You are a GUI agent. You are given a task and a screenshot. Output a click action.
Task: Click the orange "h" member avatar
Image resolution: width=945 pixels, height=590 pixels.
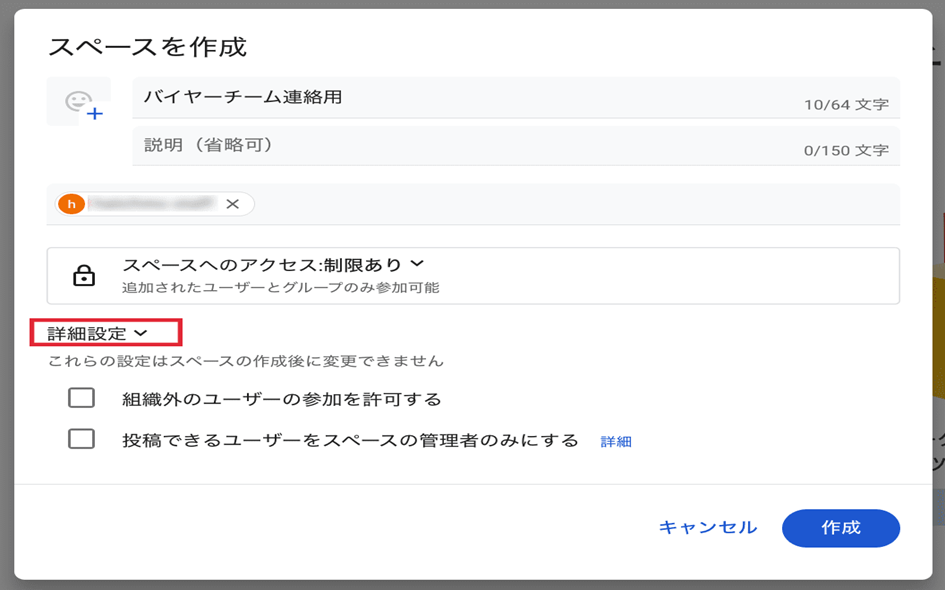click(71, 204)
